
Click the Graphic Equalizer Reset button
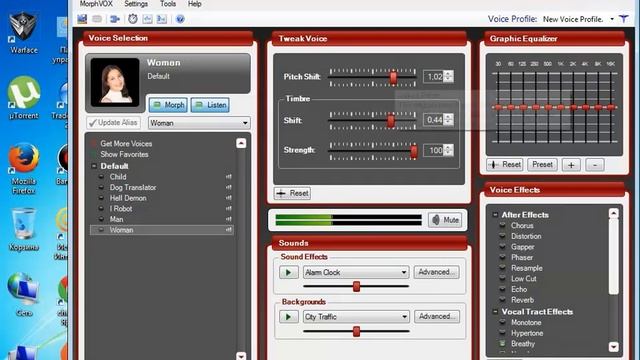[504, 164]
